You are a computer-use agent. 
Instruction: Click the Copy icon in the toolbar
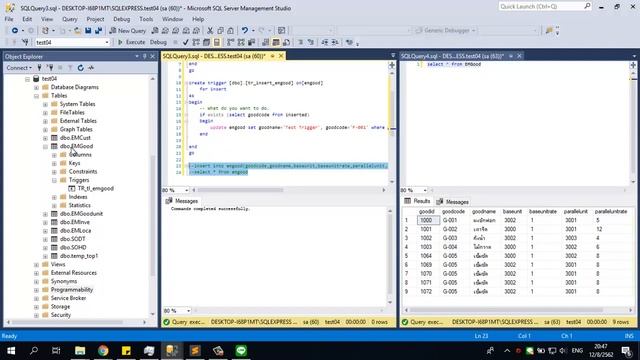point(220,31)
